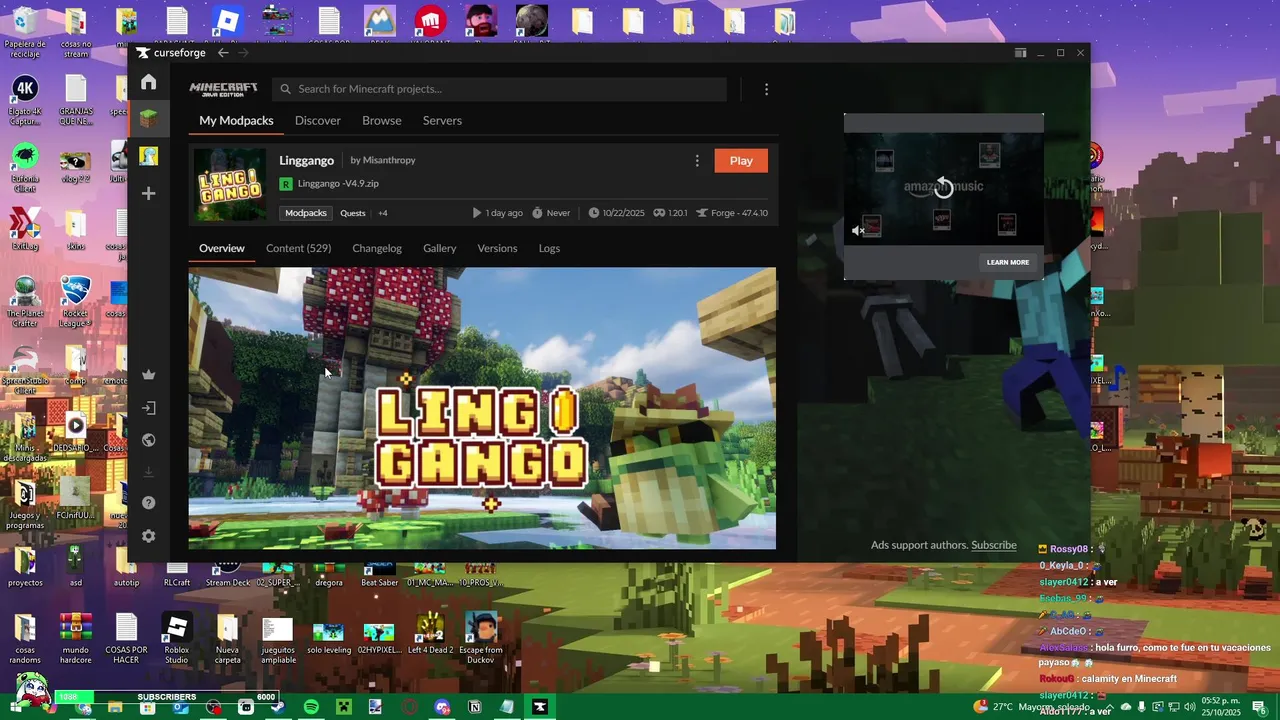Open the Browse tab
This screenshot has width=1280, height=720.
pyautogui.click(x=382, y=120)
